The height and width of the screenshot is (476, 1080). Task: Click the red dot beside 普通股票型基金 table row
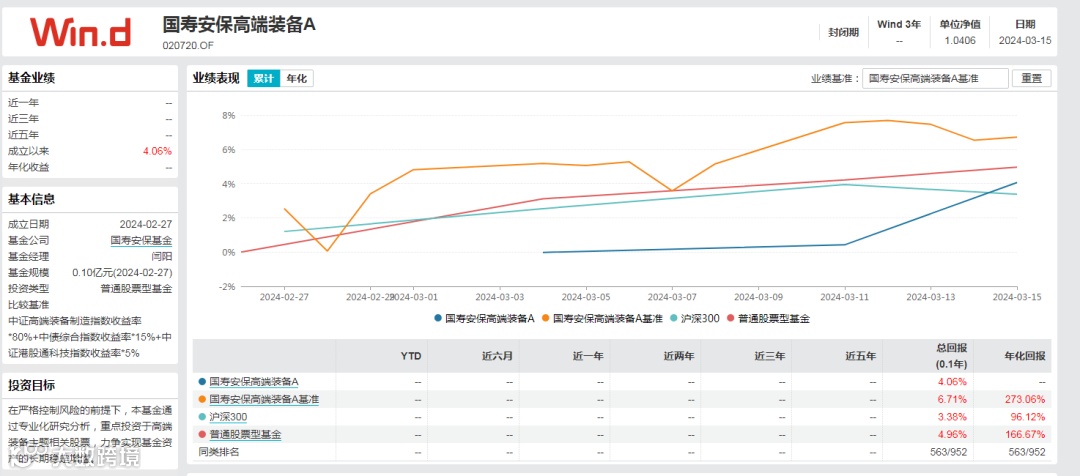tap(202, 435)
